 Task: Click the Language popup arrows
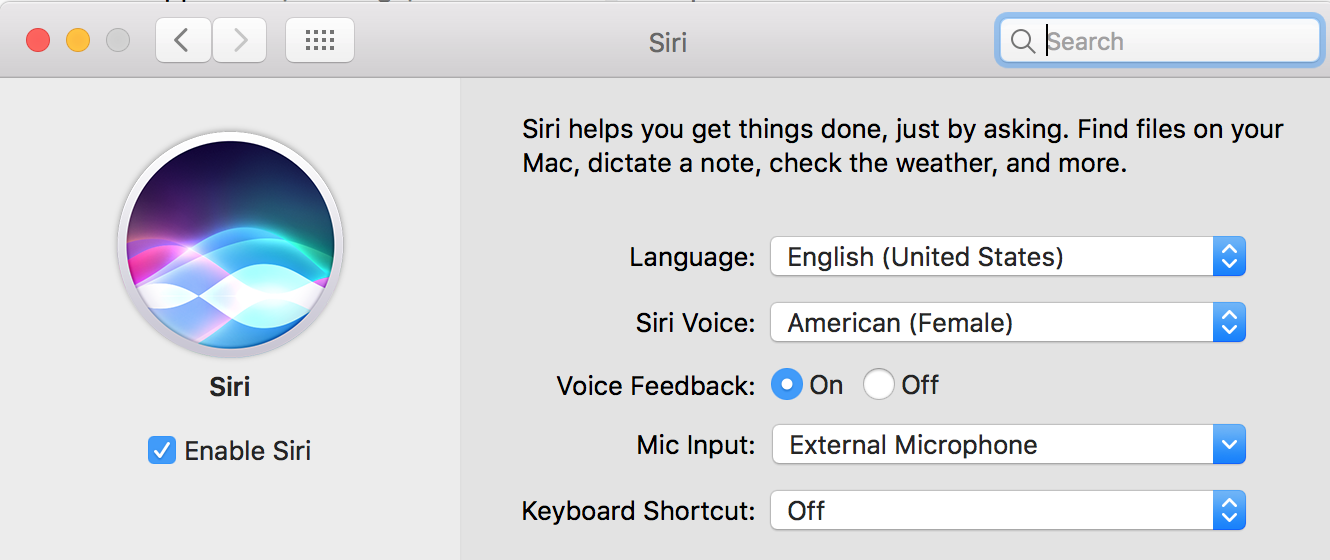[x=1229, y=257]
